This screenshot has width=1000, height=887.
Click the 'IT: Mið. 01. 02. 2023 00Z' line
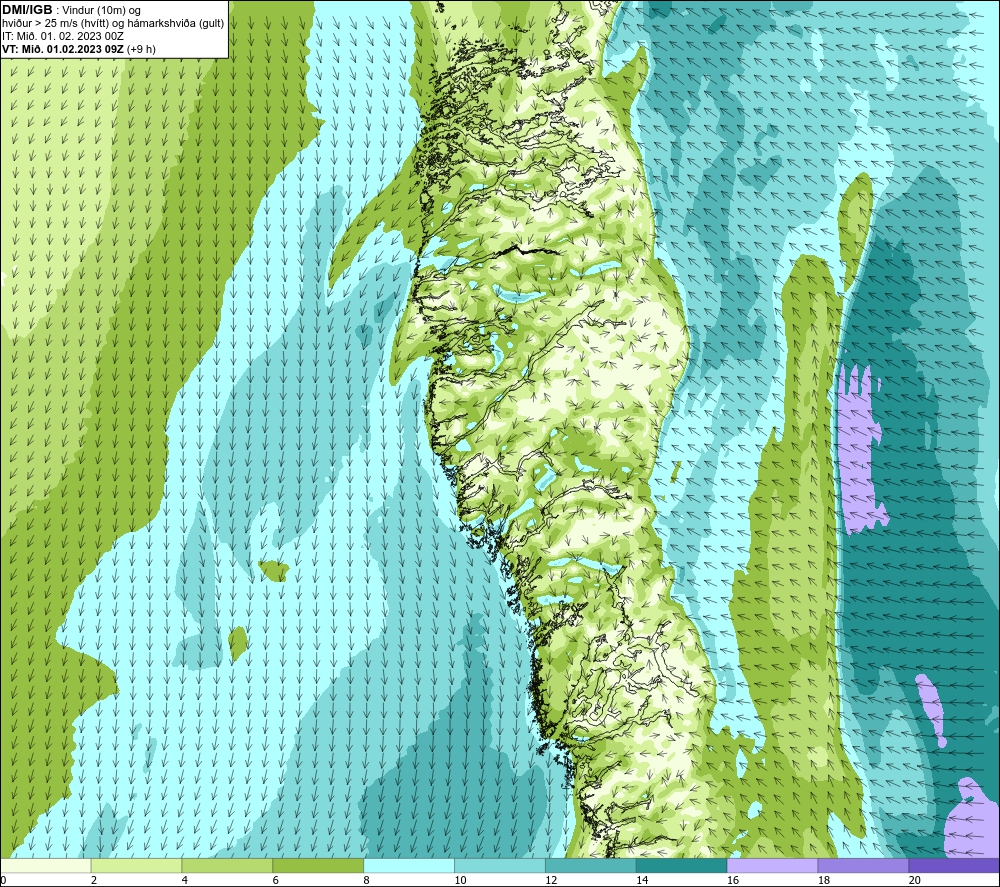pyautogui.click(x=63, y=36)
